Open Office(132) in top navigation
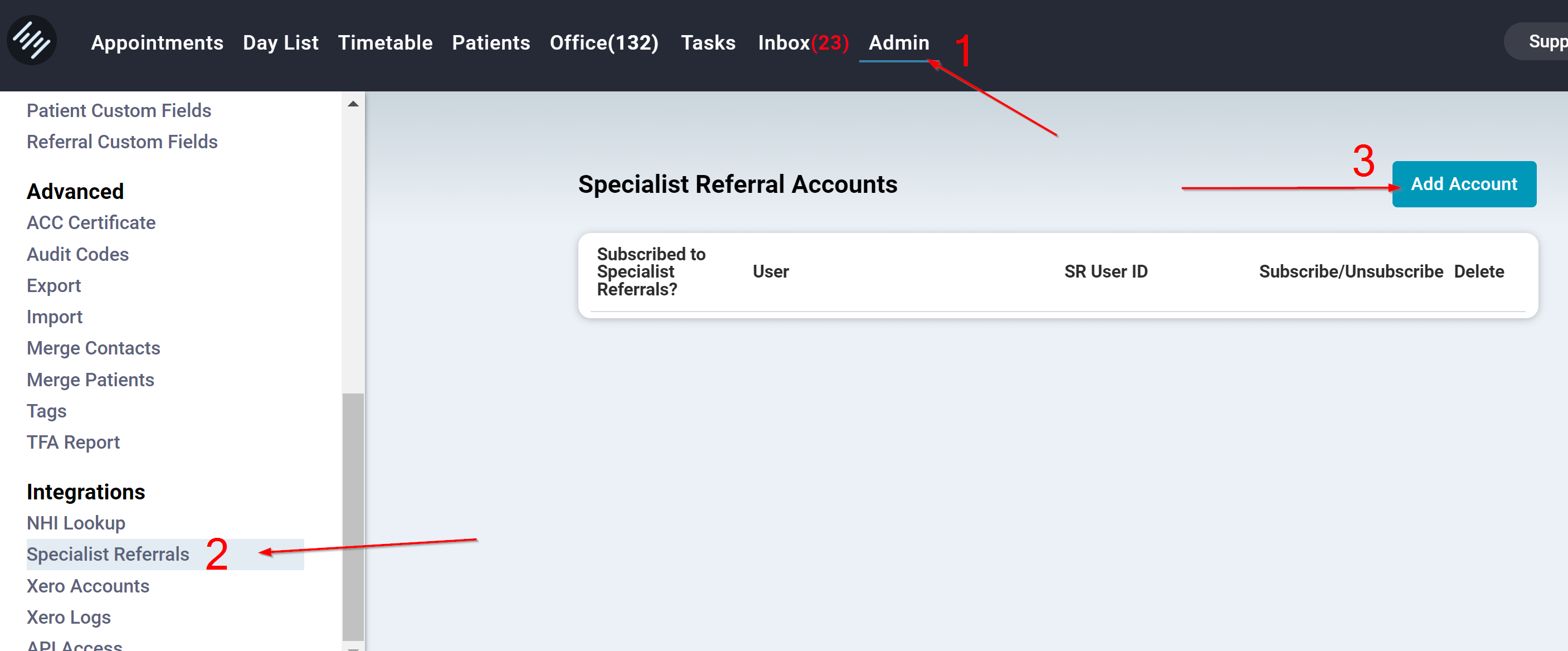 pos(603,42)
